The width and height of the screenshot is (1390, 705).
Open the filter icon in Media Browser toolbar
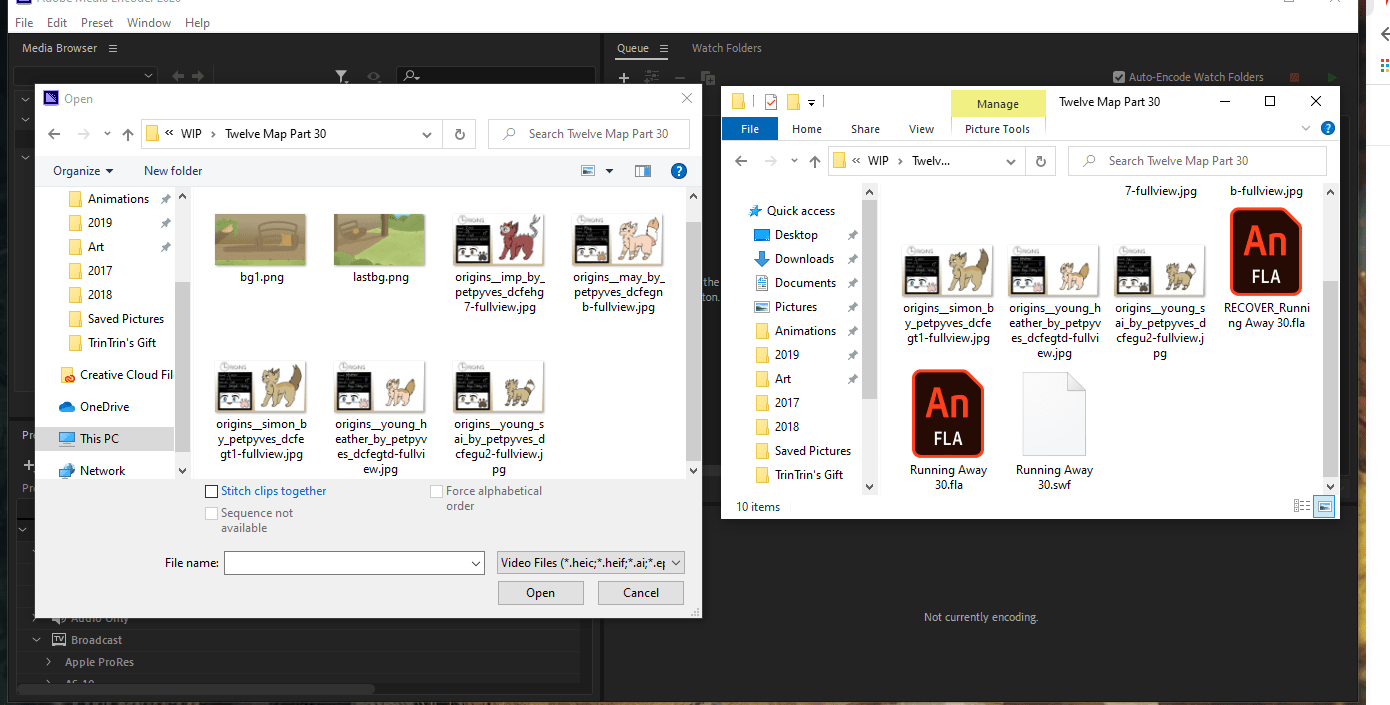coord(342,76)
